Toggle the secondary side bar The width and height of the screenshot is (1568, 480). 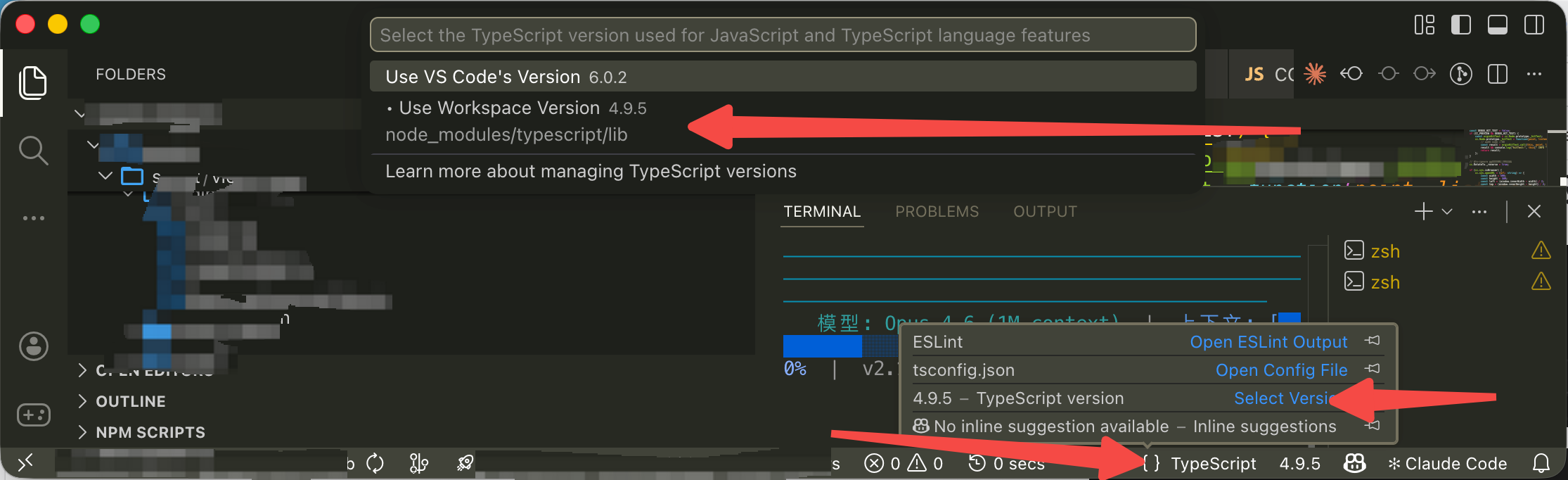(x=1534, y=25)
